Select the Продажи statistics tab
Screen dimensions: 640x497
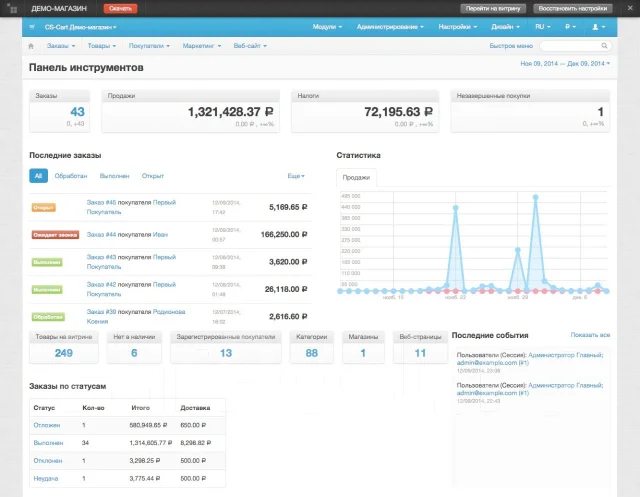click(x=356, y=178)
